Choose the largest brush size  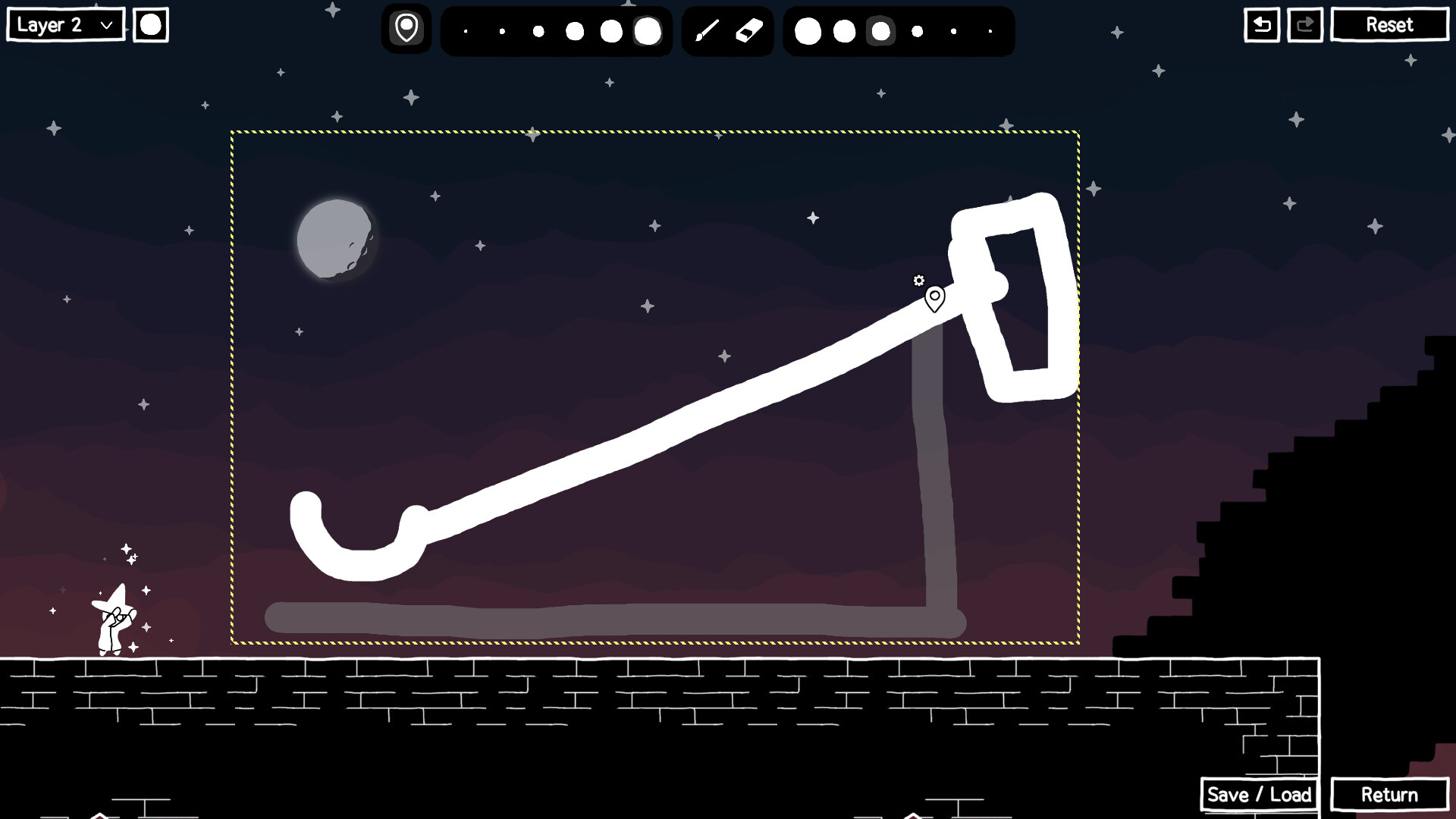click(647, 31)
